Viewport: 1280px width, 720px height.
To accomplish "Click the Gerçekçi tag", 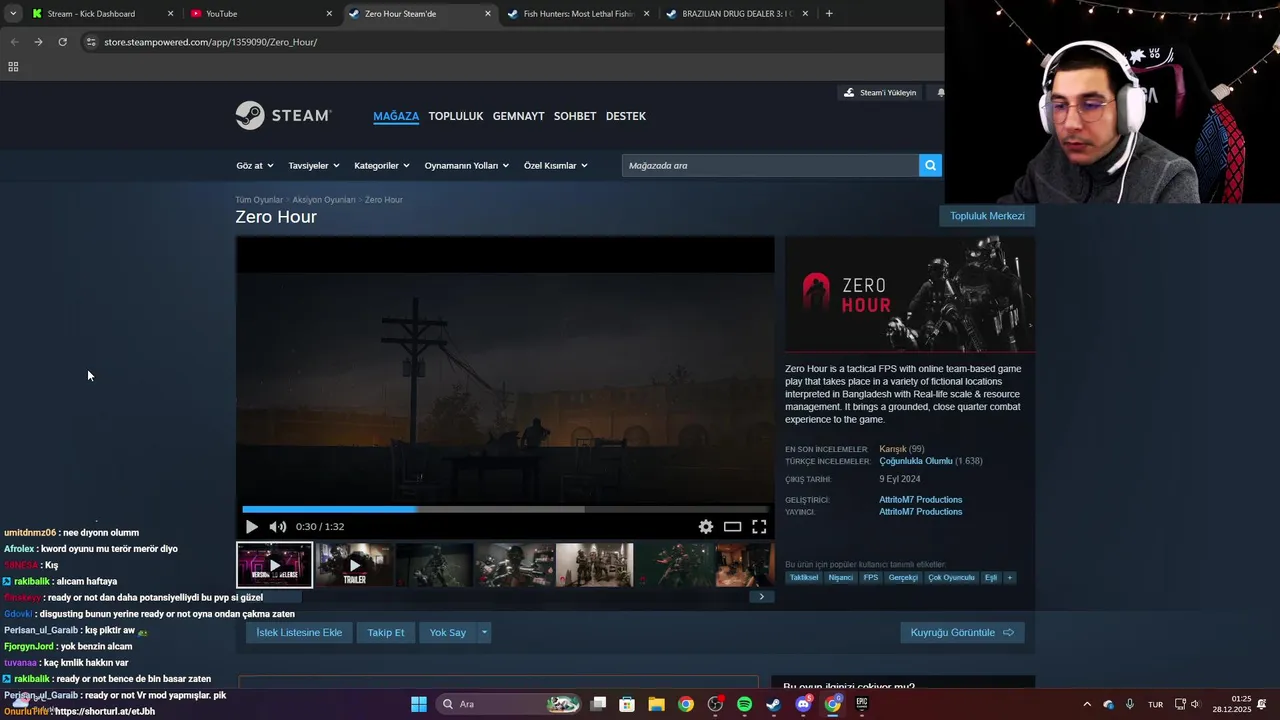I will click(x=903, y=578).
